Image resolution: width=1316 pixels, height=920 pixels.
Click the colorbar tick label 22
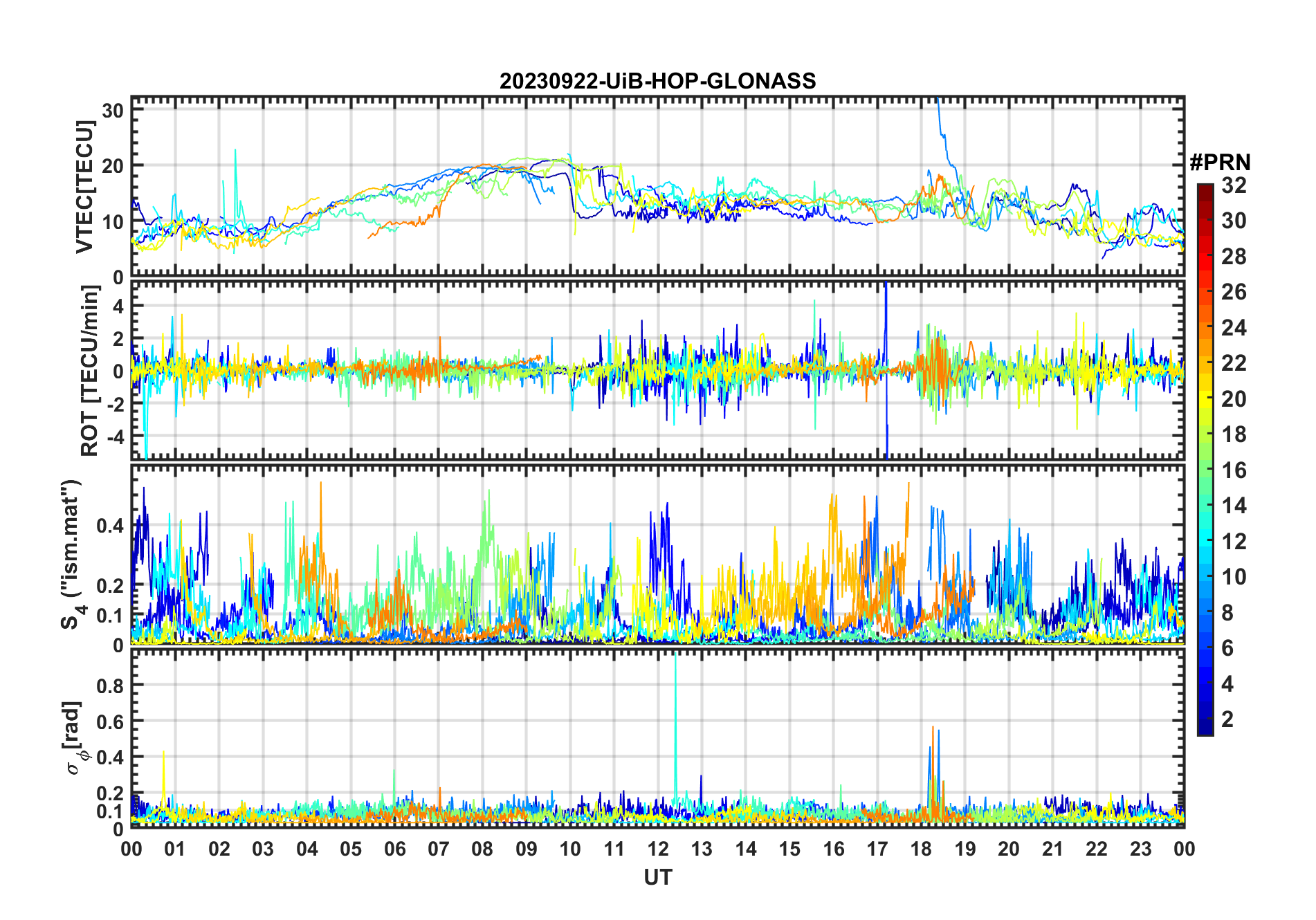(1234, 363)
